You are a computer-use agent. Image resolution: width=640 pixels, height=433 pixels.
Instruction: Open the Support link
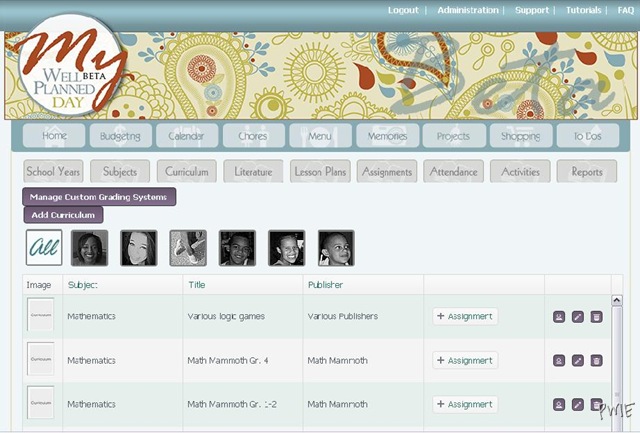pos(532,10)
